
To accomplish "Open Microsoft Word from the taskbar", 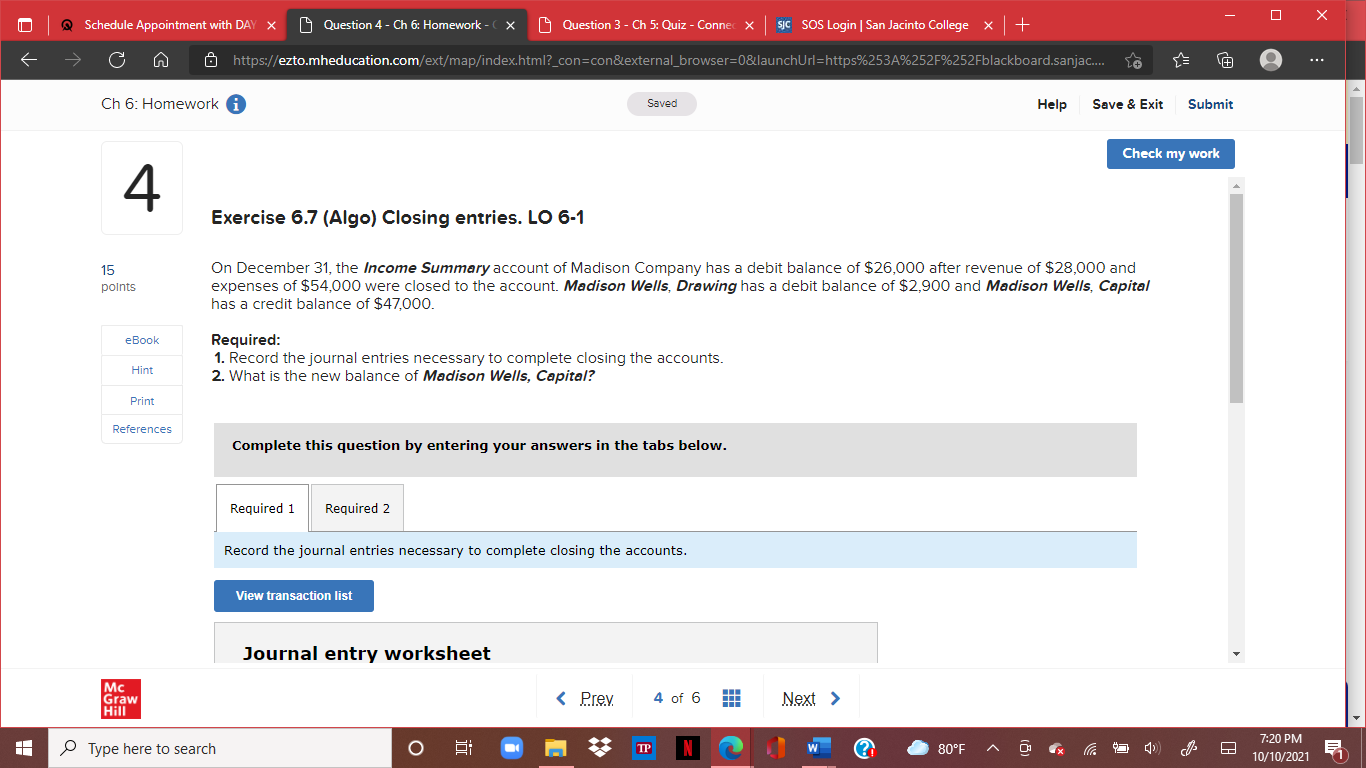I will tap(819, 748).
